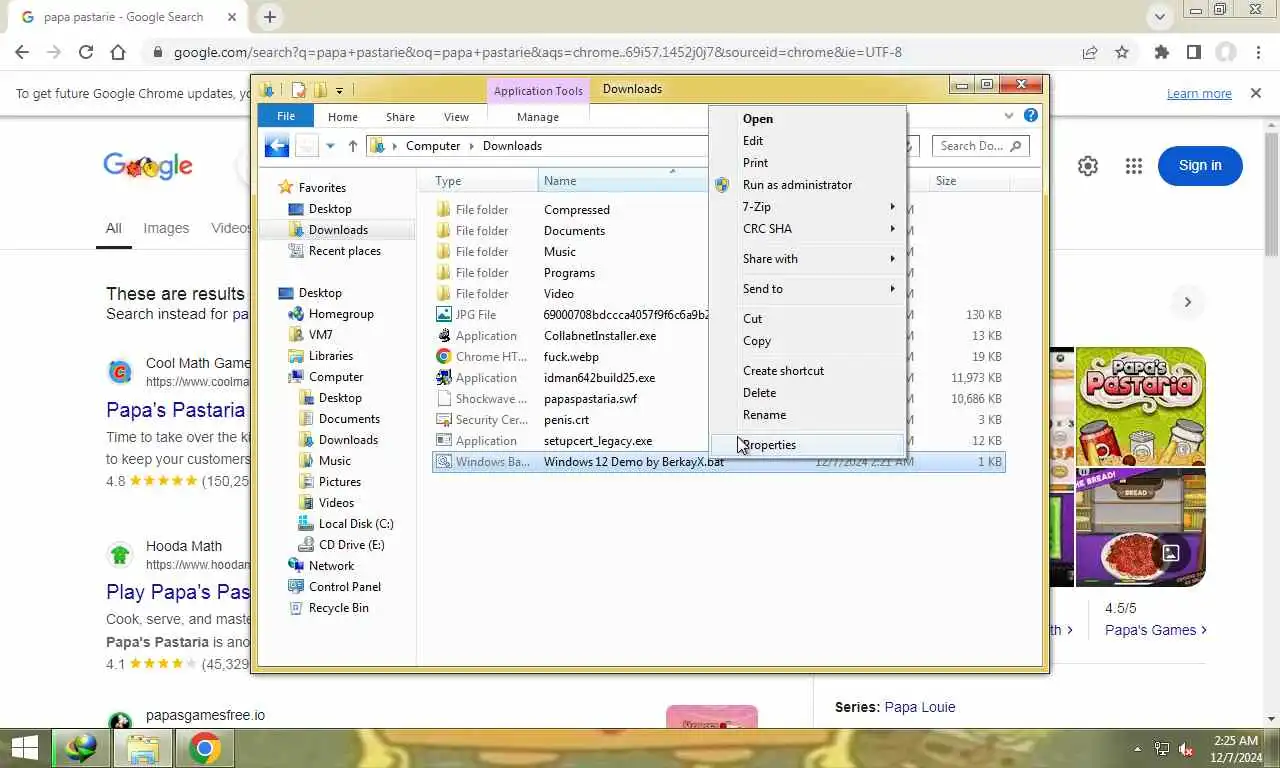Bookmark this page with the star icon
Screen dimensions: 1280x768
point(1122,52)
